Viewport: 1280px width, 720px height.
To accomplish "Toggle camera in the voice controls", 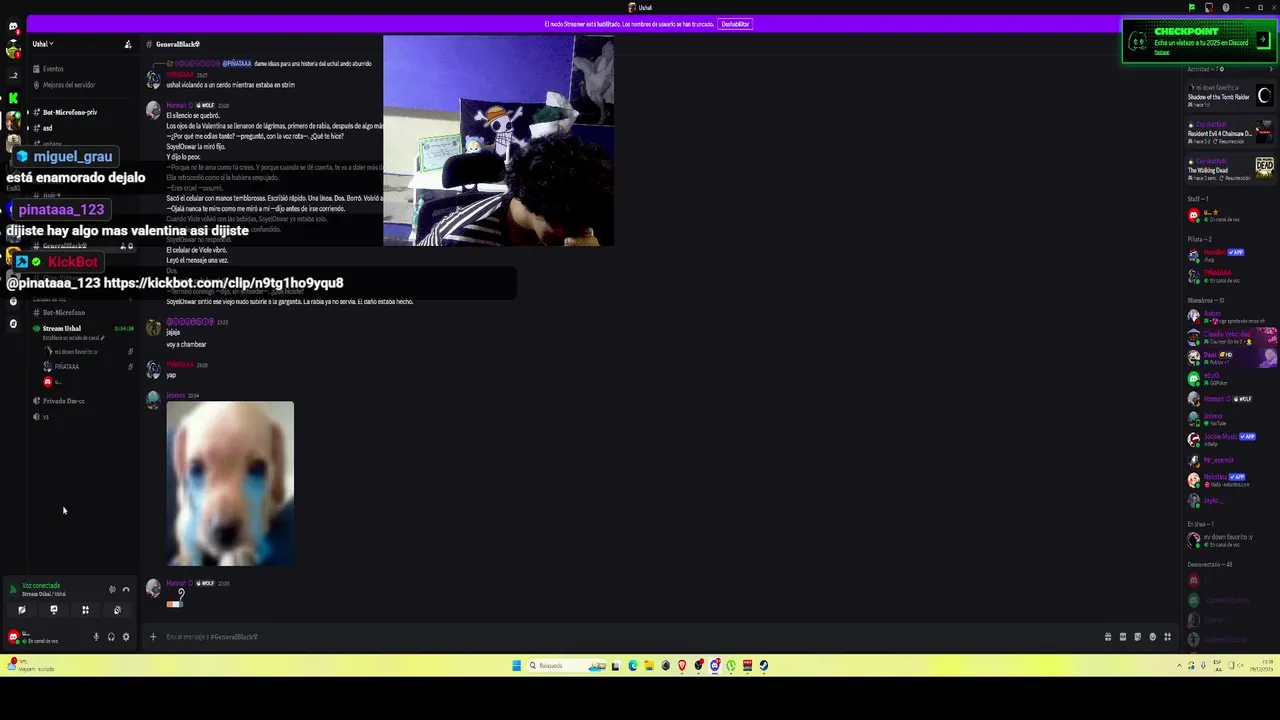I will [22, 609].
